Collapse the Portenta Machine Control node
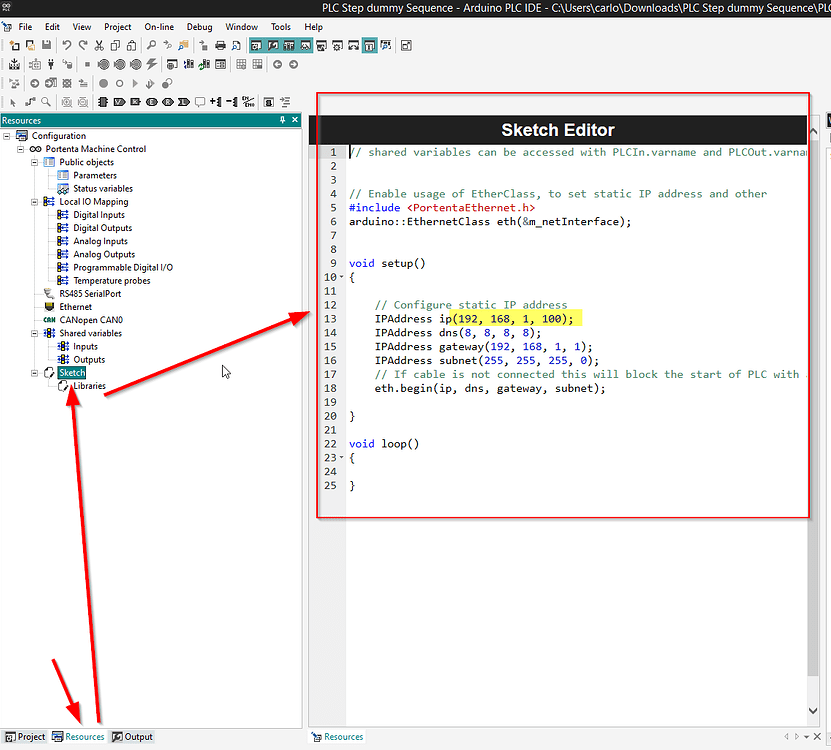 [x=22, y=149]
